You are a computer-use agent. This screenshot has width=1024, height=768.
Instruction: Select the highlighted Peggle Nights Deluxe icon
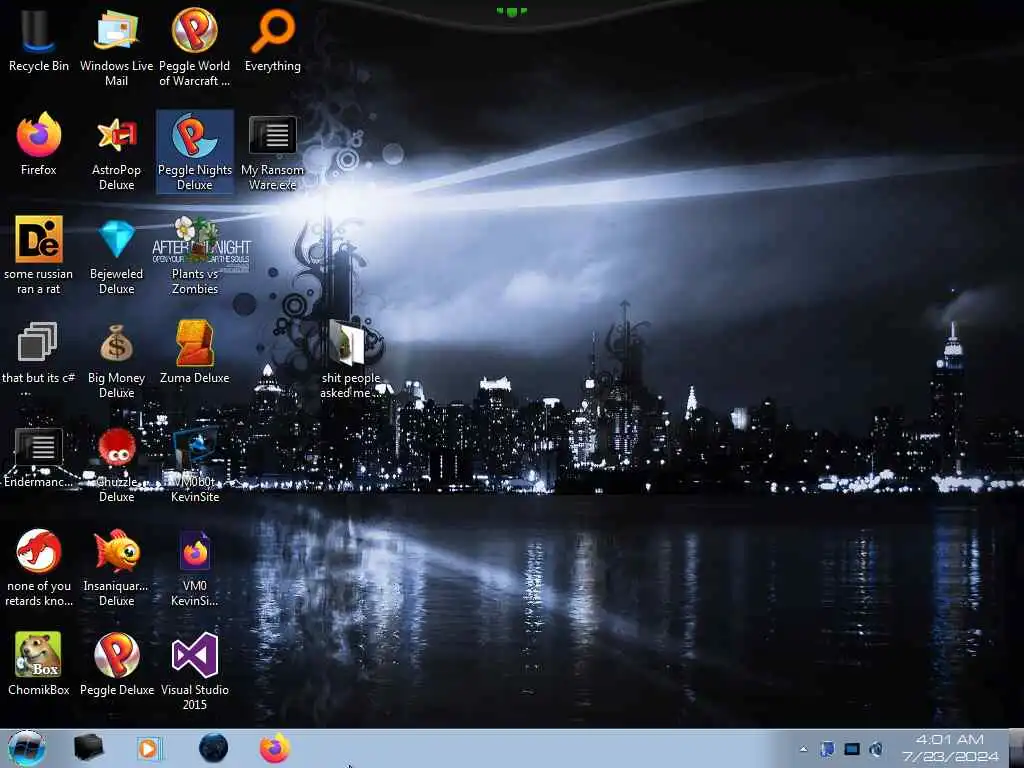[x=195, y=152]
